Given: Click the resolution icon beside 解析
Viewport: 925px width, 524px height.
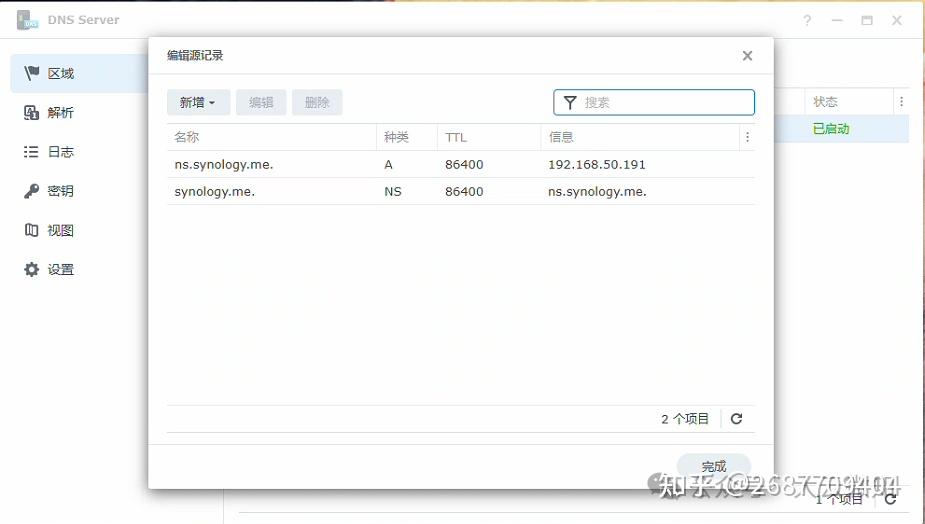Looking at the screenshot, I should pyautogui.click(x=31, y=113).
